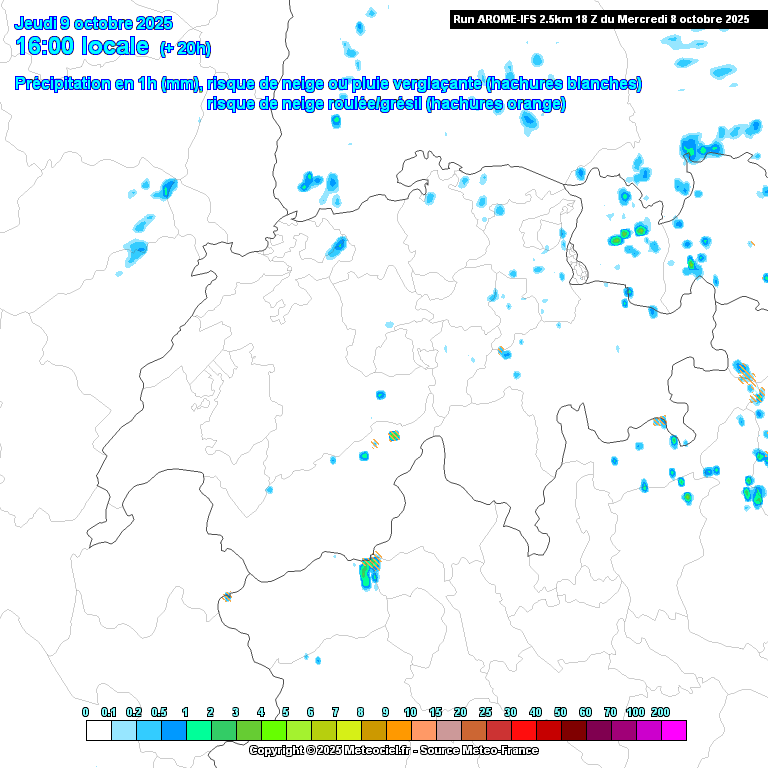Click the mint green legend swatch at 1
Screen dimensions: 768x768
(x=198, y=731)
